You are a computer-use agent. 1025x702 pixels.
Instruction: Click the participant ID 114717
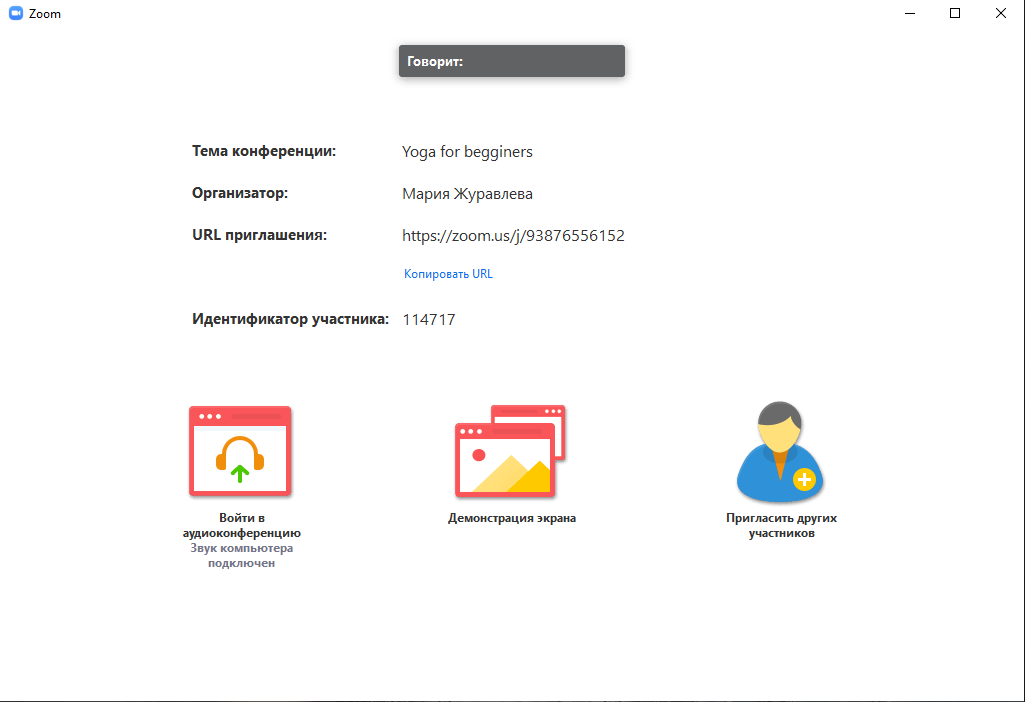tap(429, 320)
